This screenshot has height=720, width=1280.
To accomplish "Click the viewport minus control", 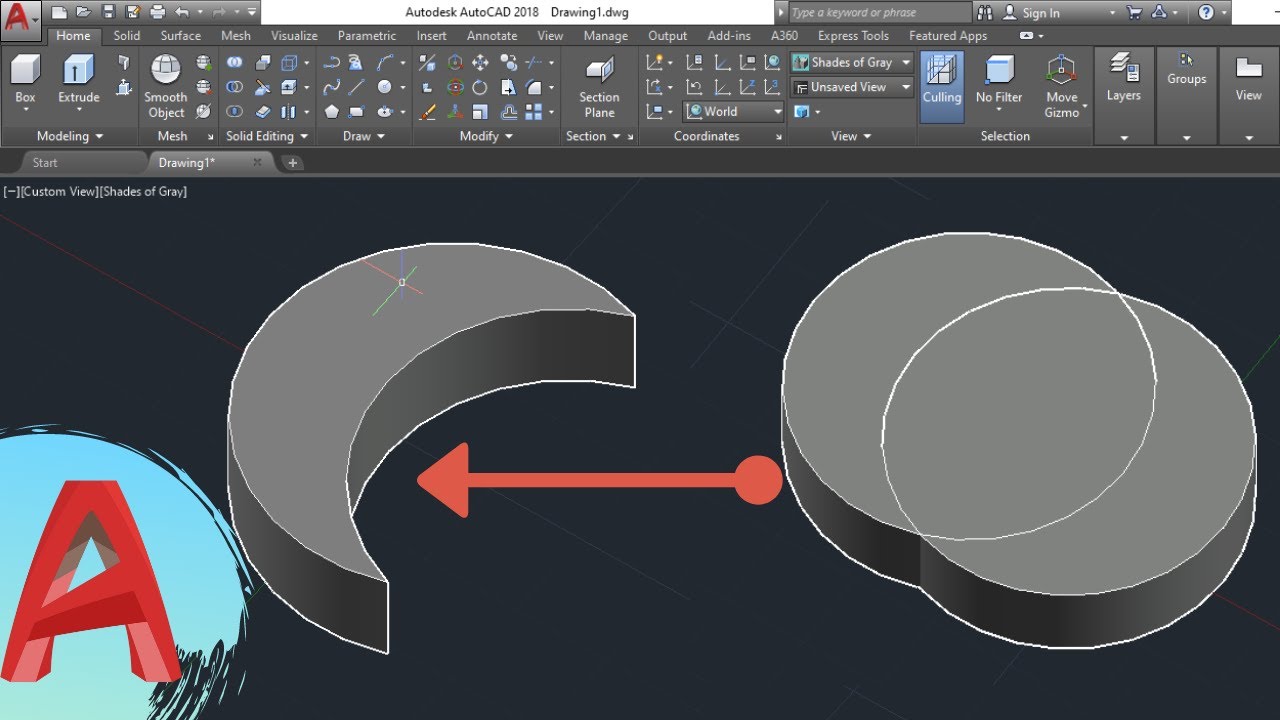I will [x=11, y=191].
